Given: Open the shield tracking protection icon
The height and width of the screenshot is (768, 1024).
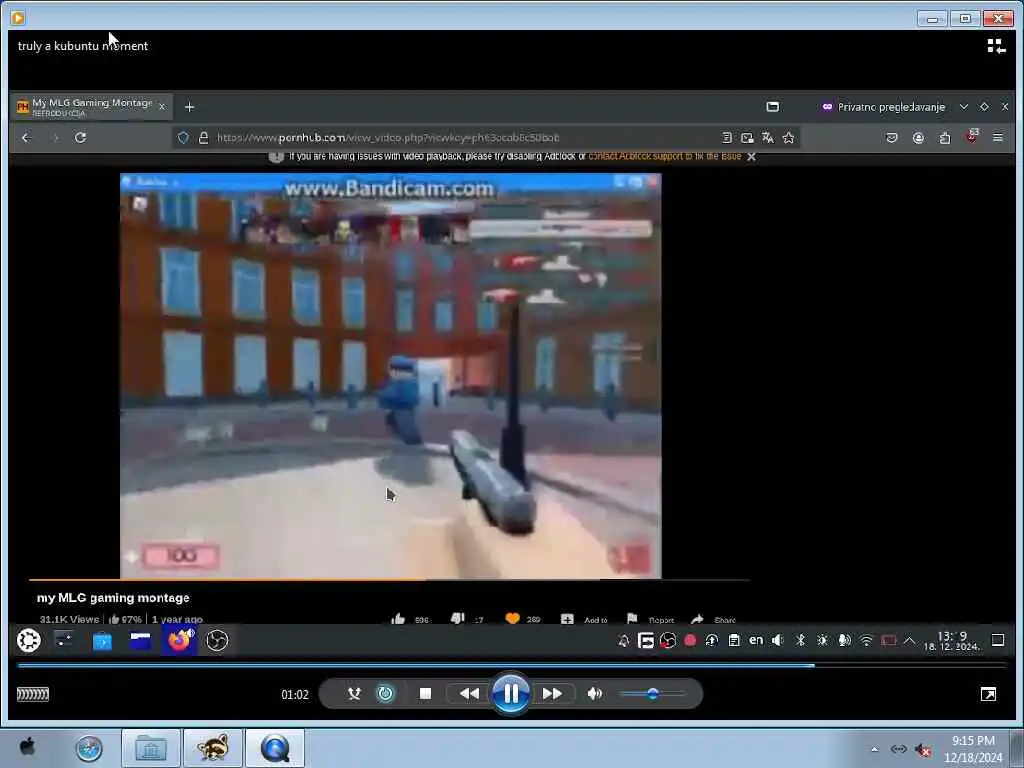Looking at the screenshot, I should click(x=184, y=138).
